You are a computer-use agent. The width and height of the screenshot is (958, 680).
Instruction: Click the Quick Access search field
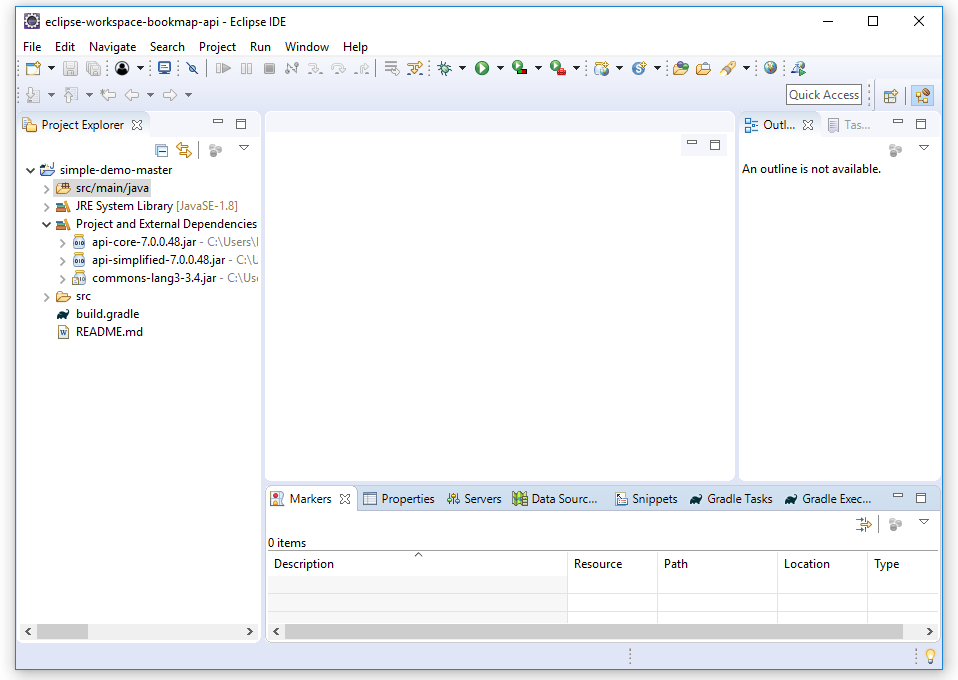[x=824, y=95]
